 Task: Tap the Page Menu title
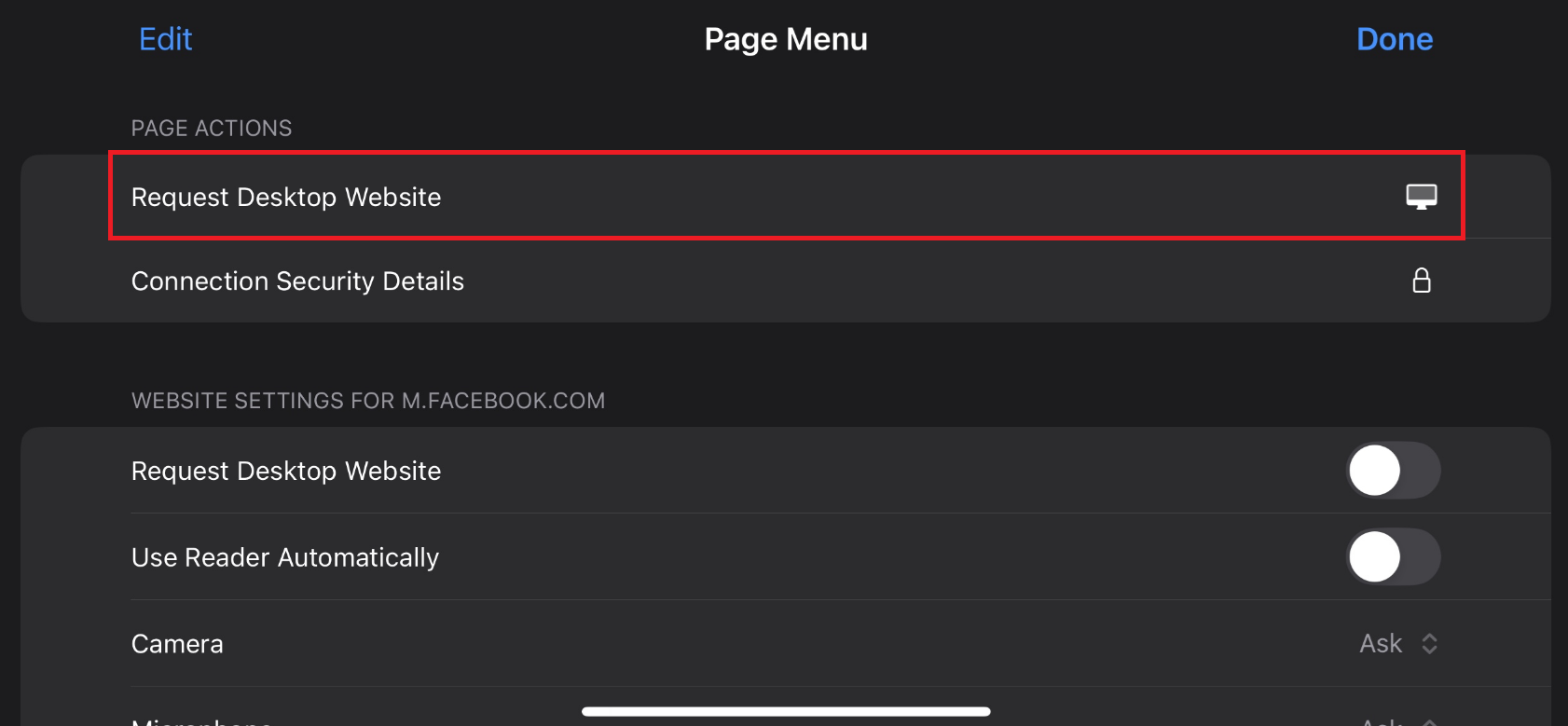tap(785, 39)
